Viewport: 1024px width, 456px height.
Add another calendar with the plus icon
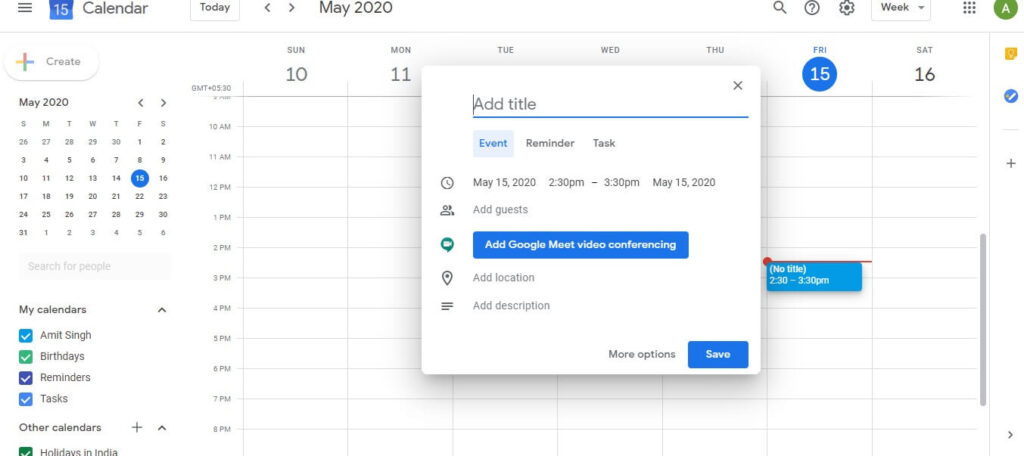(136, 427)
